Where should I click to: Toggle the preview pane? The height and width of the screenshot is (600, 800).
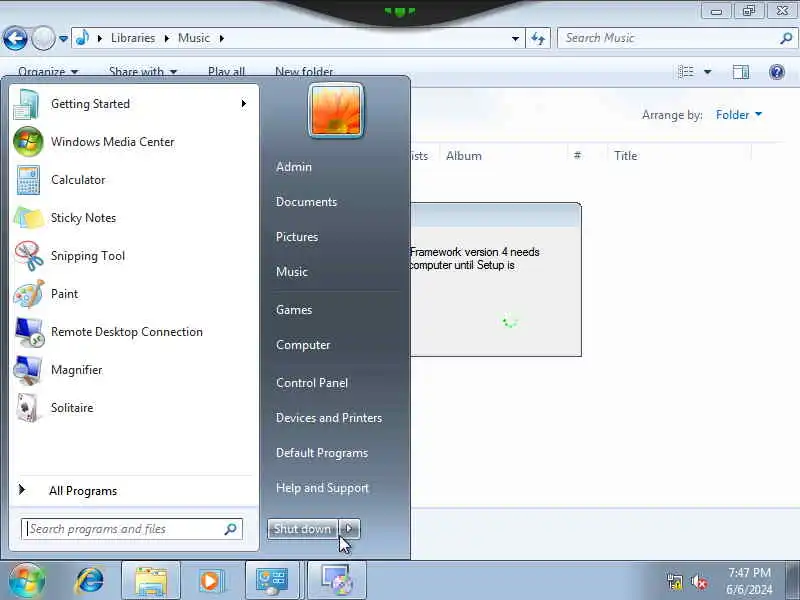click(741, 72)
